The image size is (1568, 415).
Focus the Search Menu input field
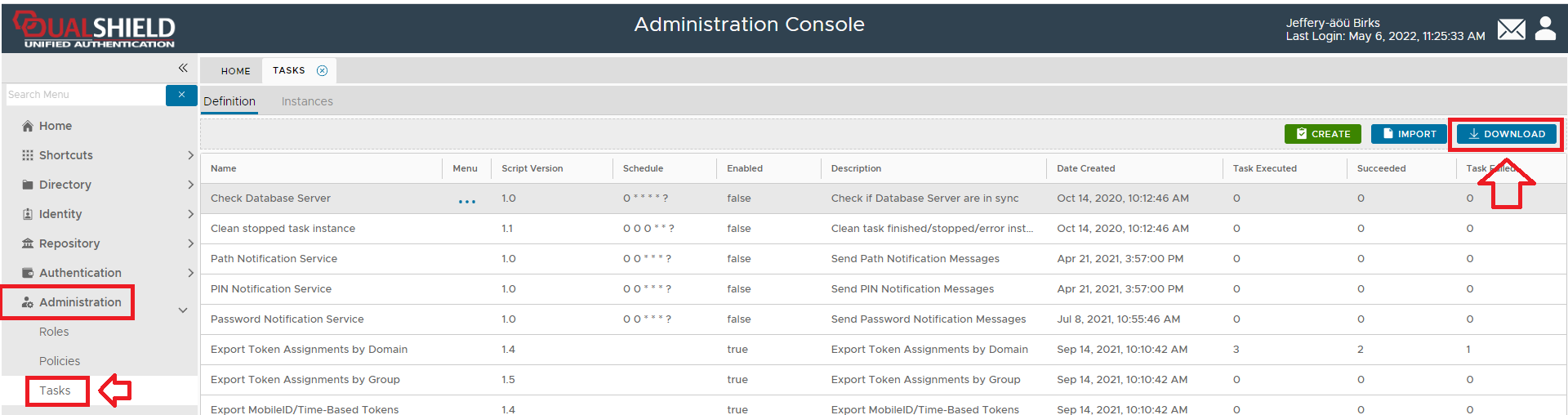(x=85, y=95)
